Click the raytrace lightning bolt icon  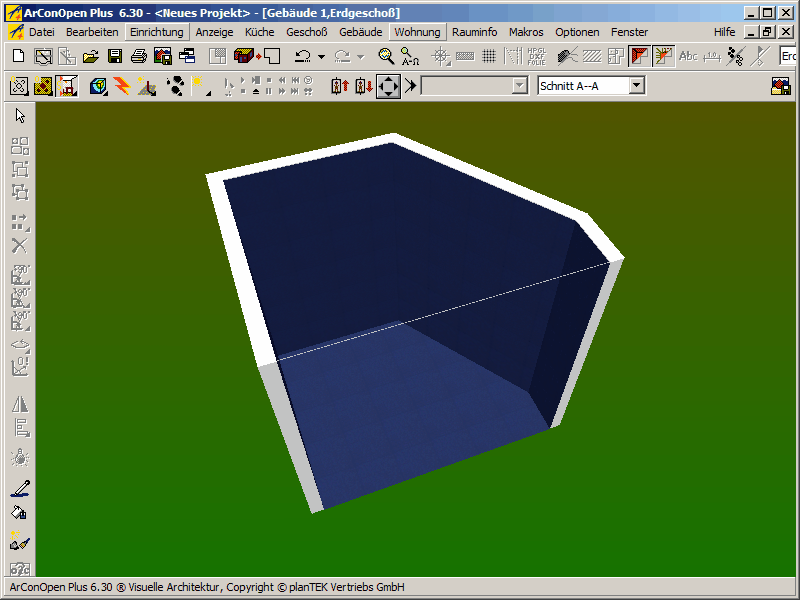122,86
